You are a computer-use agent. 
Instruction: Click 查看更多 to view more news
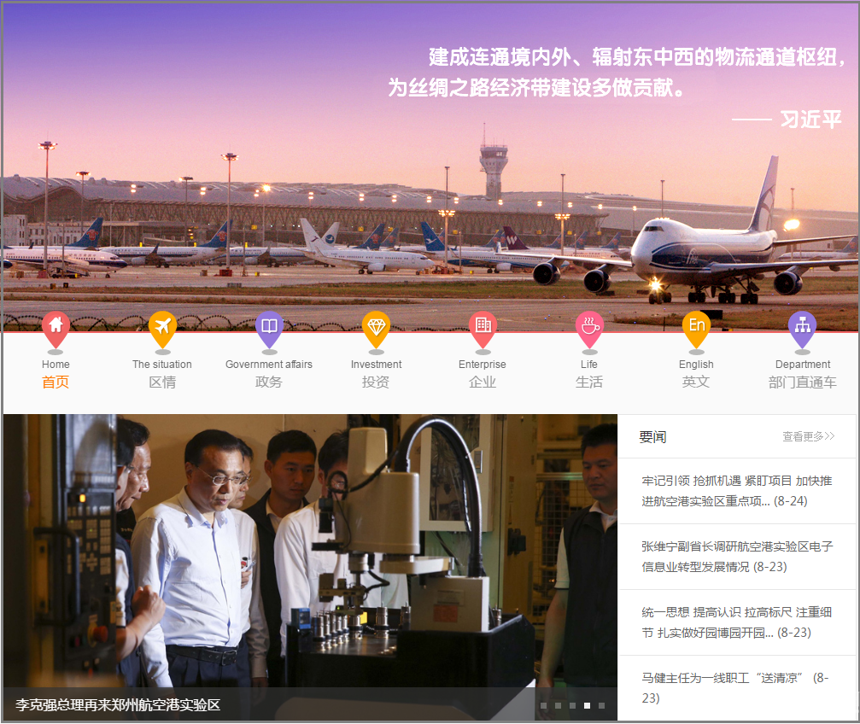pos(808,437)
